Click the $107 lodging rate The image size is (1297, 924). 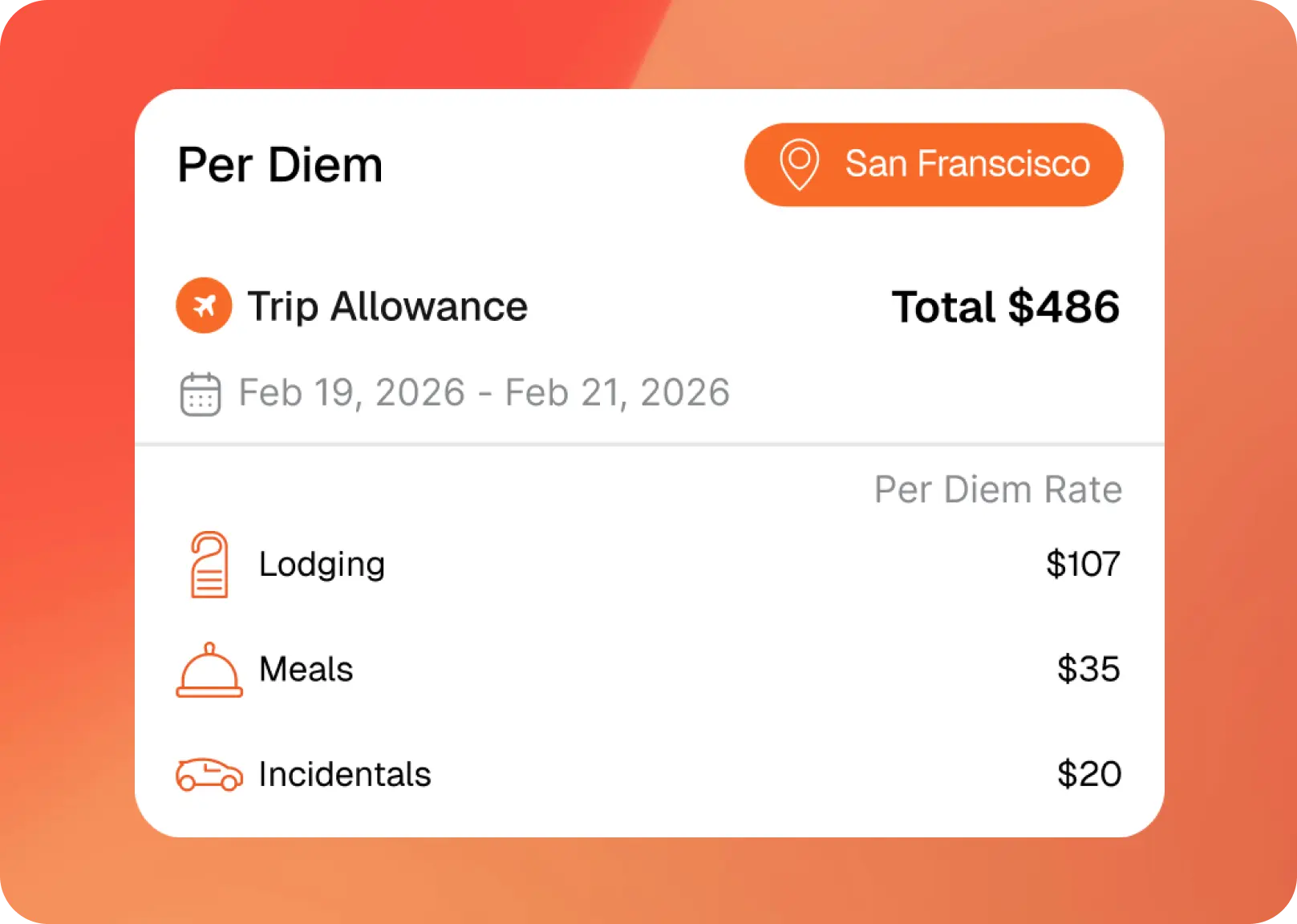tap(1083, 564)
